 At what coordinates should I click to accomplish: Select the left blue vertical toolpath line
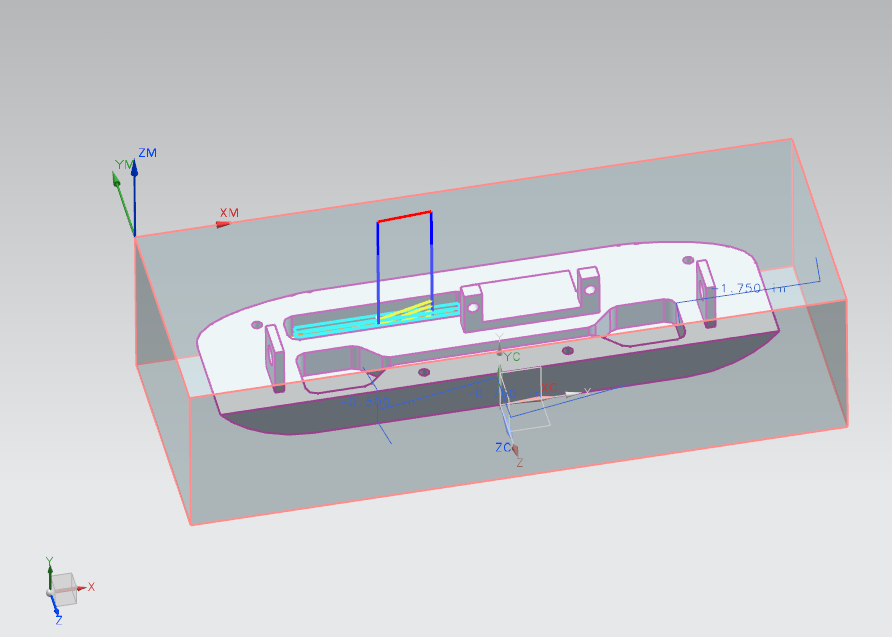[x=378, y=270]
